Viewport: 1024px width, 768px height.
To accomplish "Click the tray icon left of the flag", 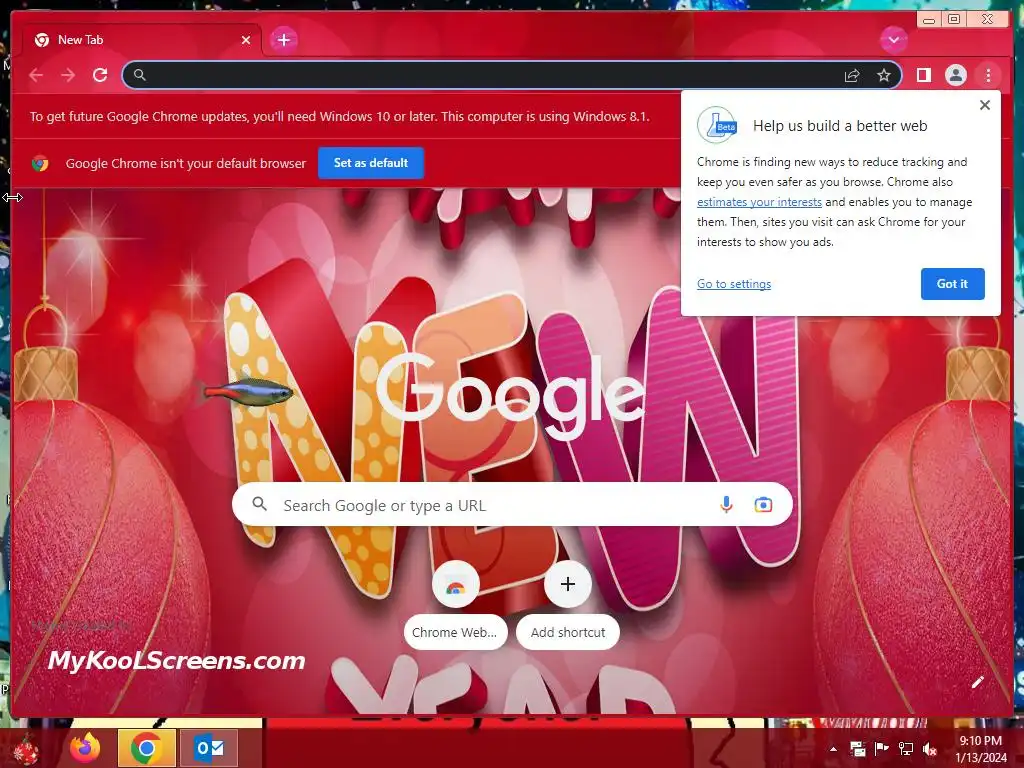I will tap(857, 748).
